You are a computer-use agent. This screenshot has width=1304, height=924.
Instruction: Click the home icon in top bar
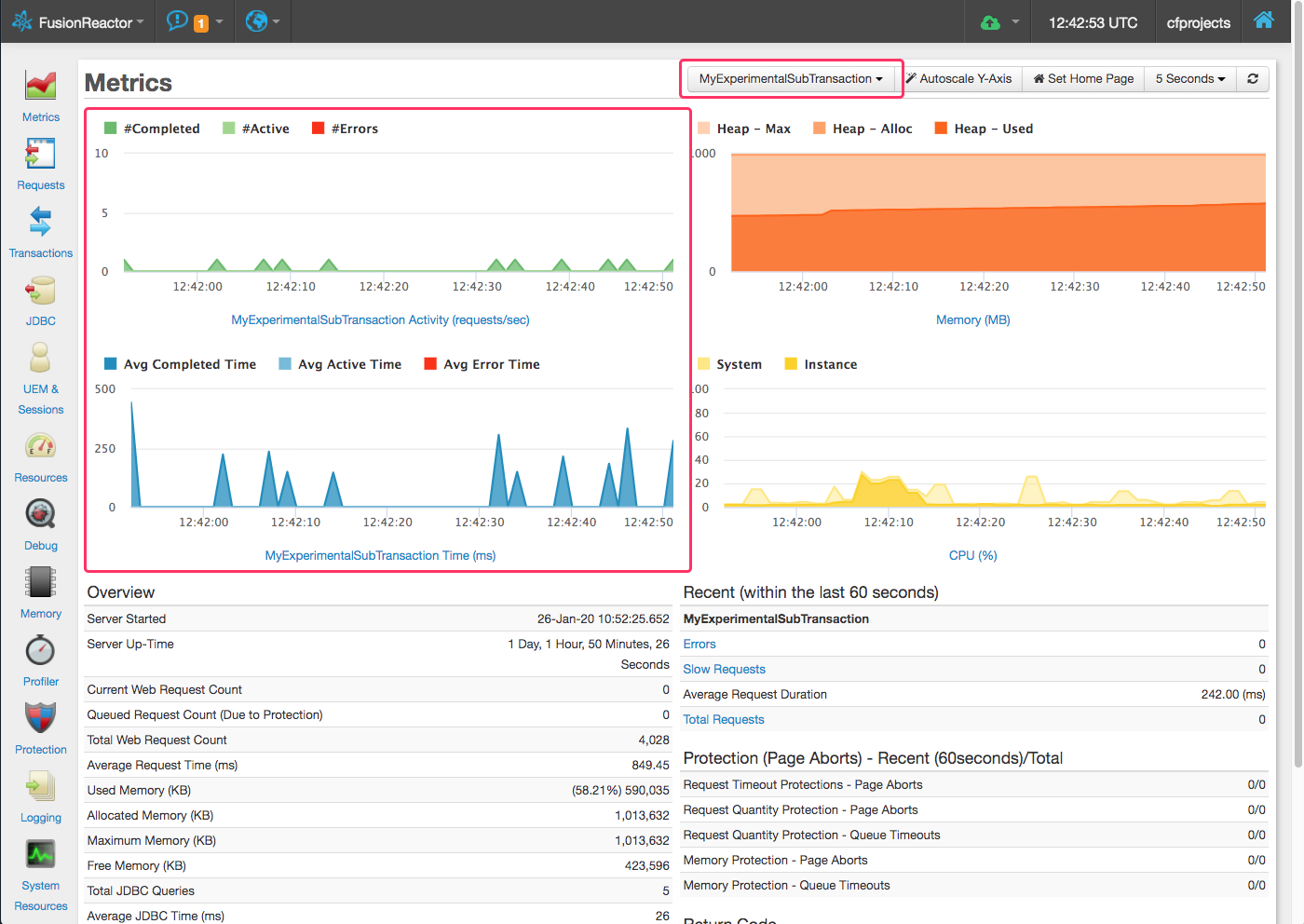click(x=1263, y=21)
